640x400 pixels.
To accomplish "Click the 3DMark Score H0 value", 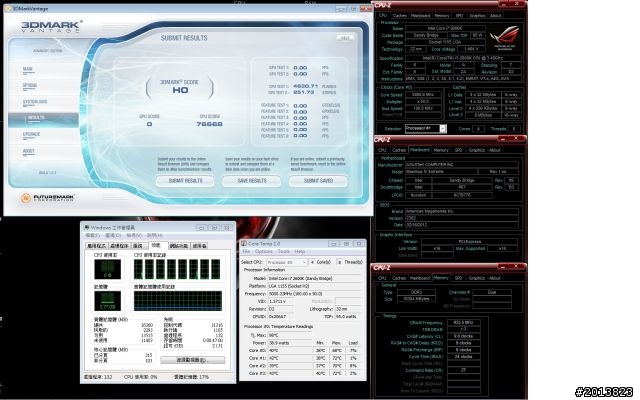I will (180, 90).
